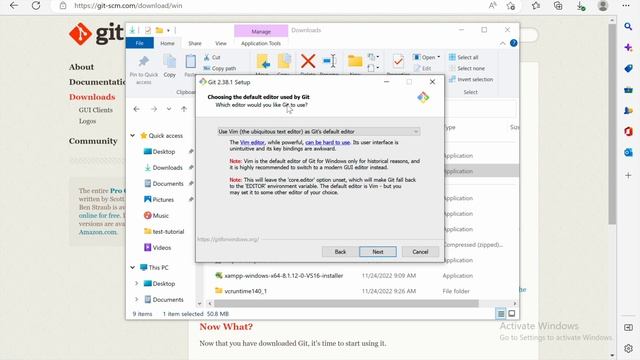Image resolution: width=640 pixels, height=360 pixels.
Task: Select Music in the navigation pane
Action: pyautogui.click(x=160, y=216)
